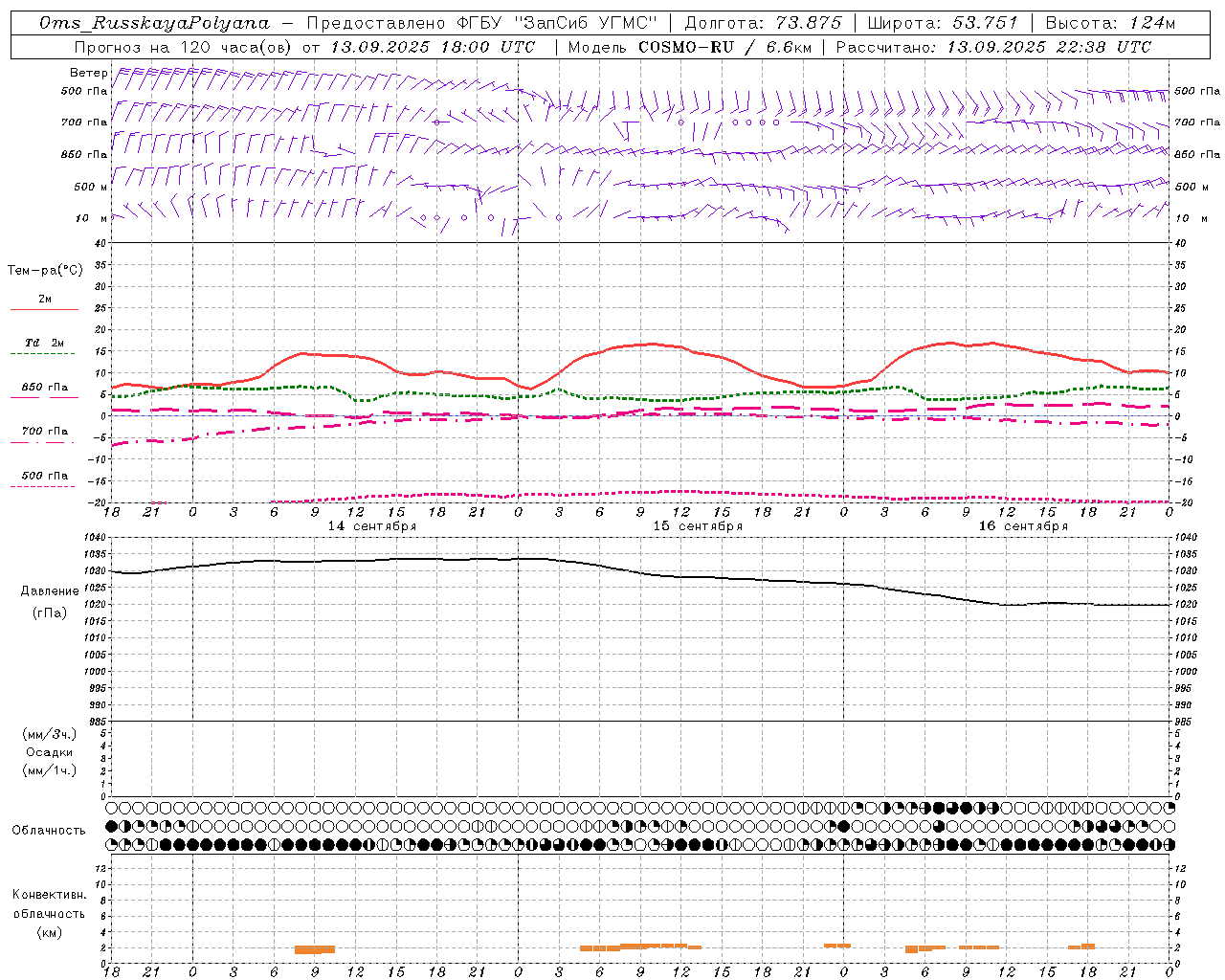Image resolution: width=1225 pixels, height=980 pixels.
Task: Click the forecast start '13.09.2025 18:00 UTC'
Action: tap(434, 47)
